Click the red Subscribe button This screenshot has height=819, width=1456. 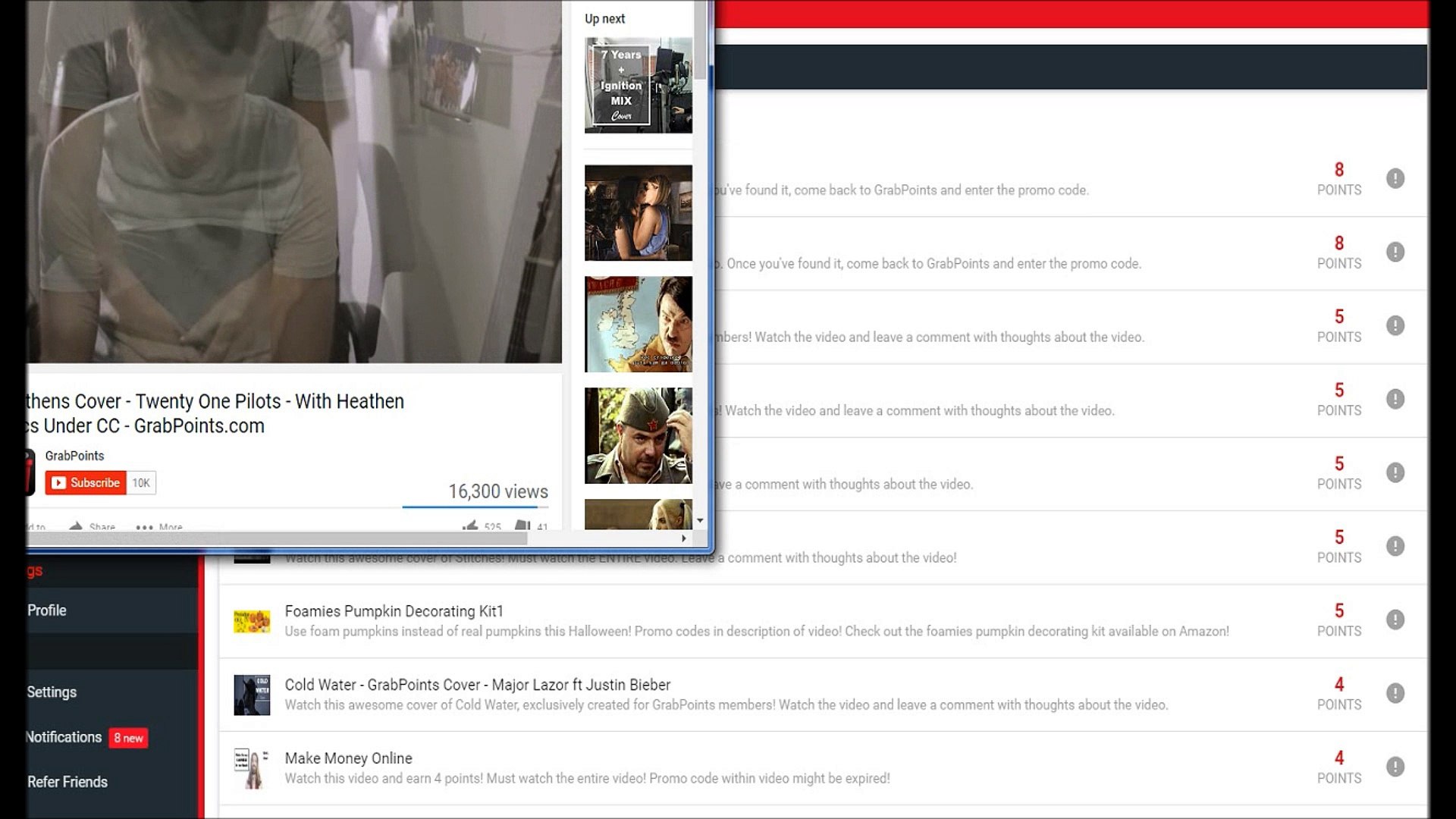click(86, 483)
